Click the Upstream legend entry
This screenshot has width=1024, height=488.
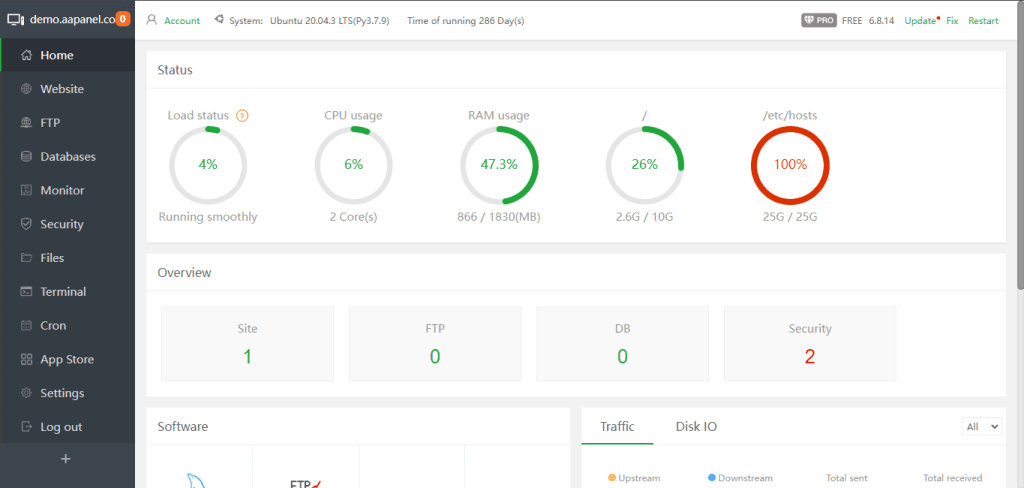633,478
